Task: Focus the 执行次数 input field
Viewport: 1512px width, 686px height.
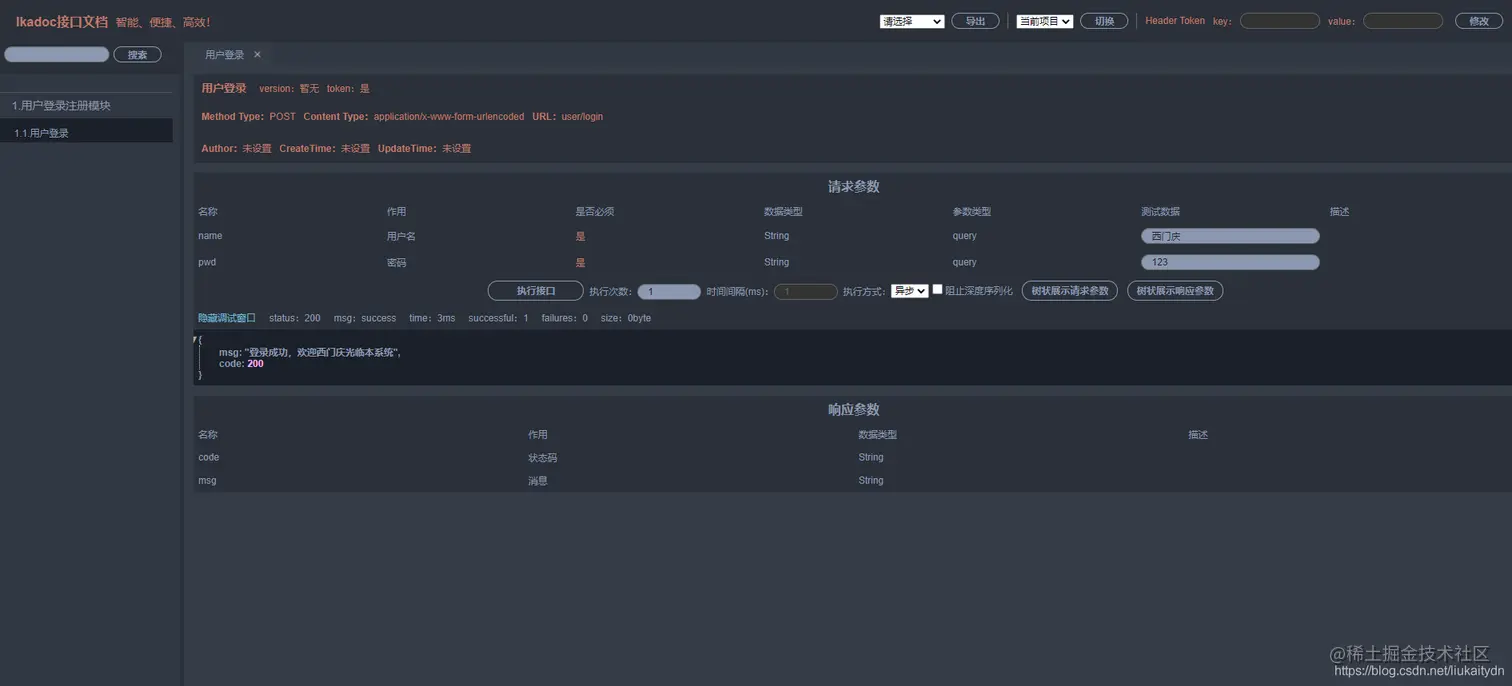Action: (669, 292)
